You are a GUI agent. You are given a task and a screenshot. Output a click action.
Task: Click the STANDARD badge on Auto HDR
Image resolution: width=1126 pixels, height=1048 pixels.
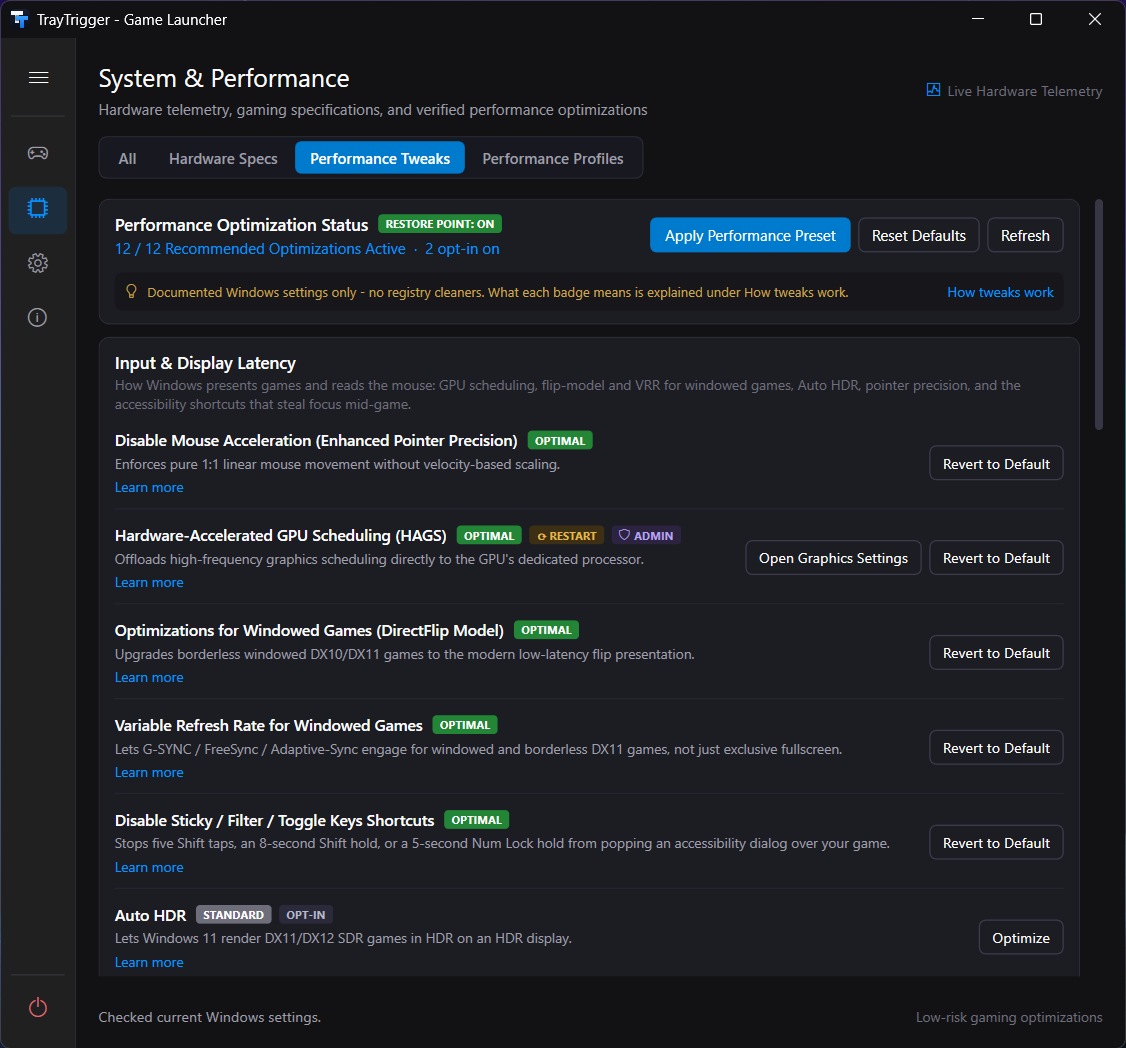click(x=233, y=914)
